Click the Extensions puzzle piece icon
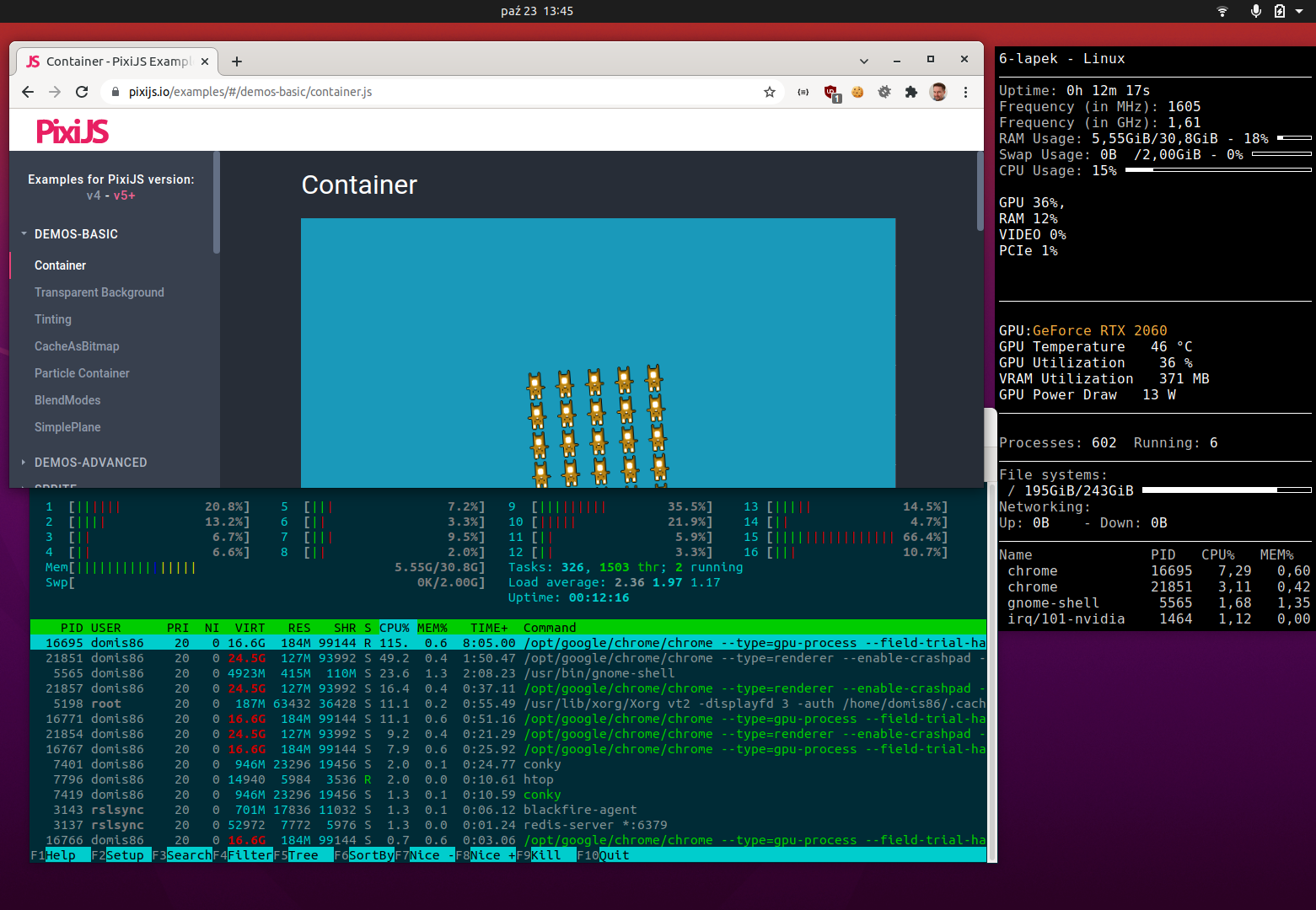Viewport: 1316px width, 910px height. point(910,92)
